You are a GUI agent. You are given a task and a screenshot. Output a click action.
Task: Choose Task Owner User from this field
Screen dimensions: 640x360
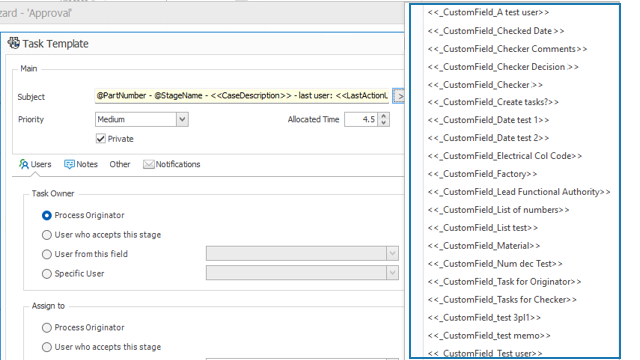47,254
